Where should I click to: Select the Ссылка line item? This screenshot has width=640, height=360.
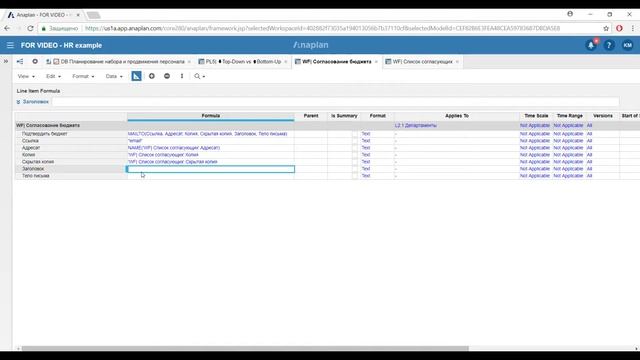tap(30, 141)
